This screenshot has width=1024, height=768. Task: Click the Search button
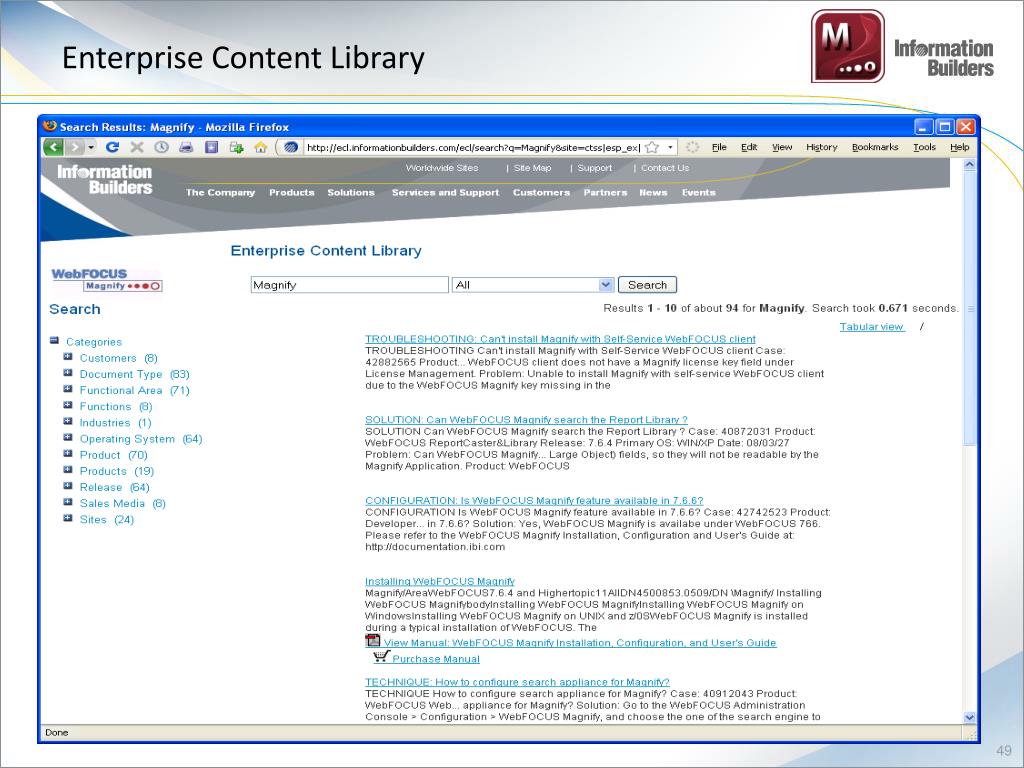647,285
